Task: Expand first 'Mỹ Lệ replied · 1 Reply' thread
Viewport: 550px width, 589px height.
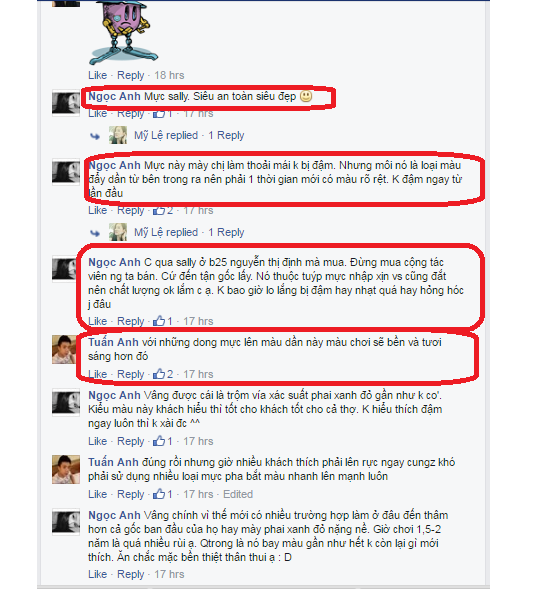Action: click(x=189, y=135)
